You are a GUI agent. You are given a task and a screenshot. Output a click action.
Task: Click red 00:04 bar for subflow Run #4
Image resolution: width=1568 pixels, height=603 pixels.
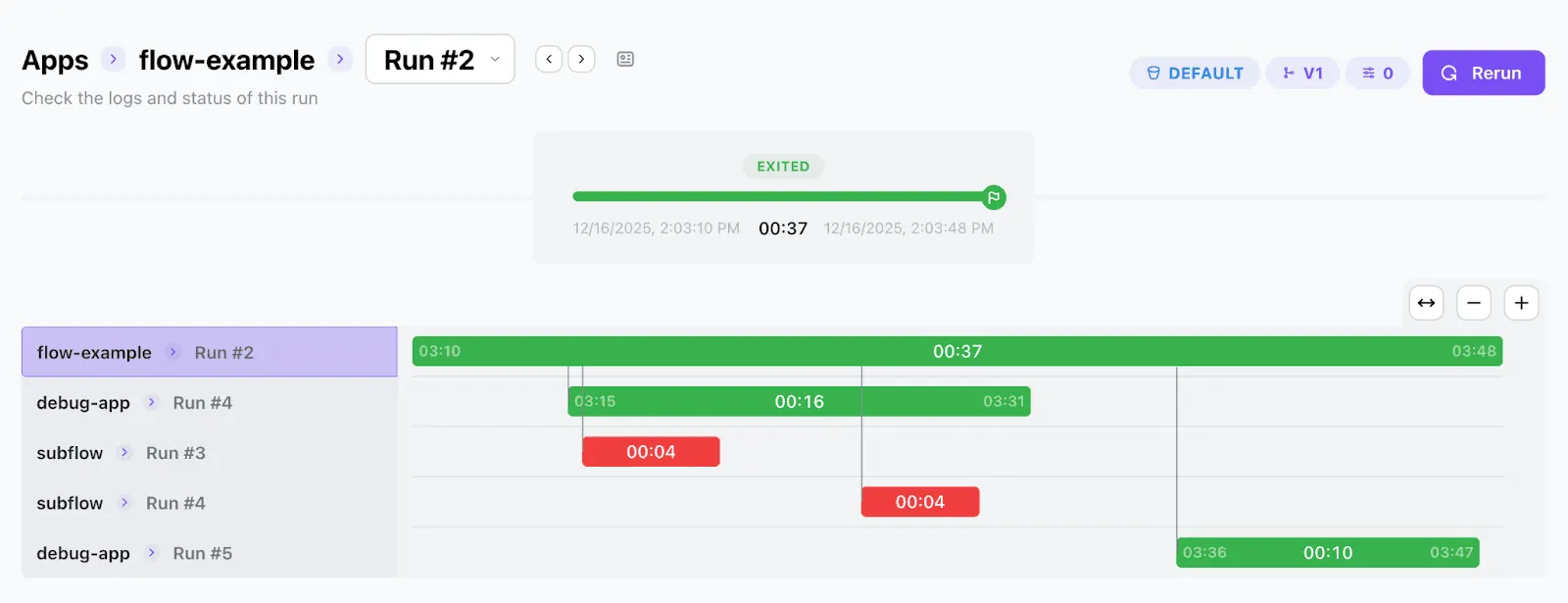(920, 502)
